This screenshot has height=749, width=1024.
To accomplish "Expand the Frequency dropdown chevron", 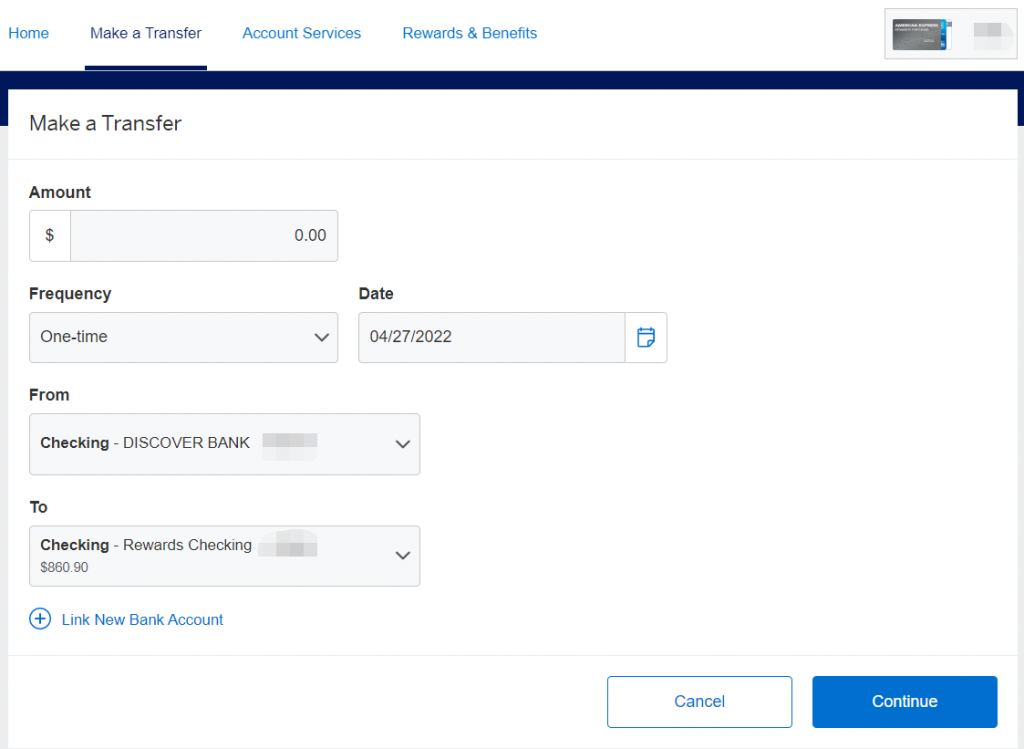I will pos(321,338).
